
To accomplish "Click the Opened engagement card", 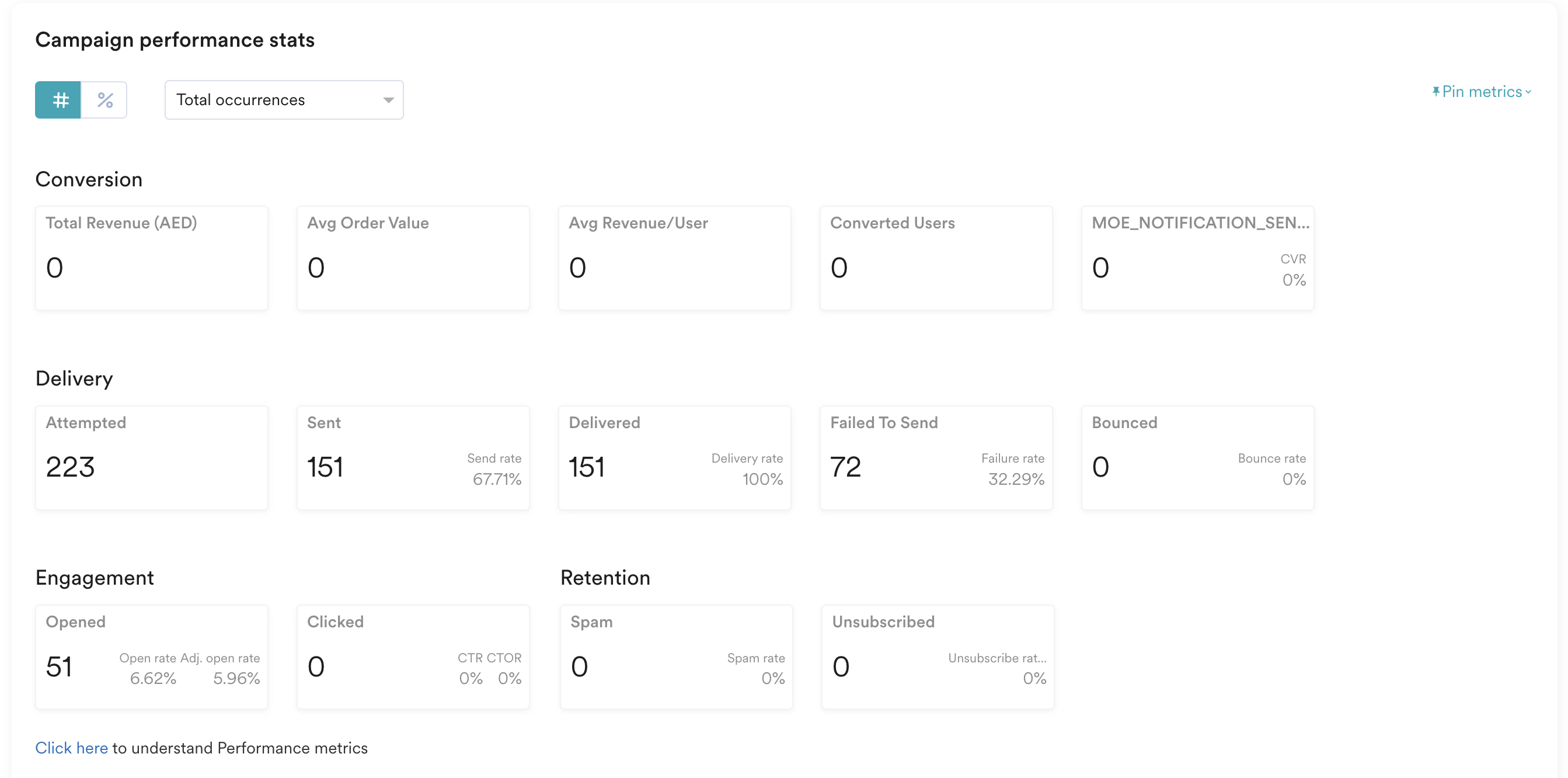I will pos(152,657).
